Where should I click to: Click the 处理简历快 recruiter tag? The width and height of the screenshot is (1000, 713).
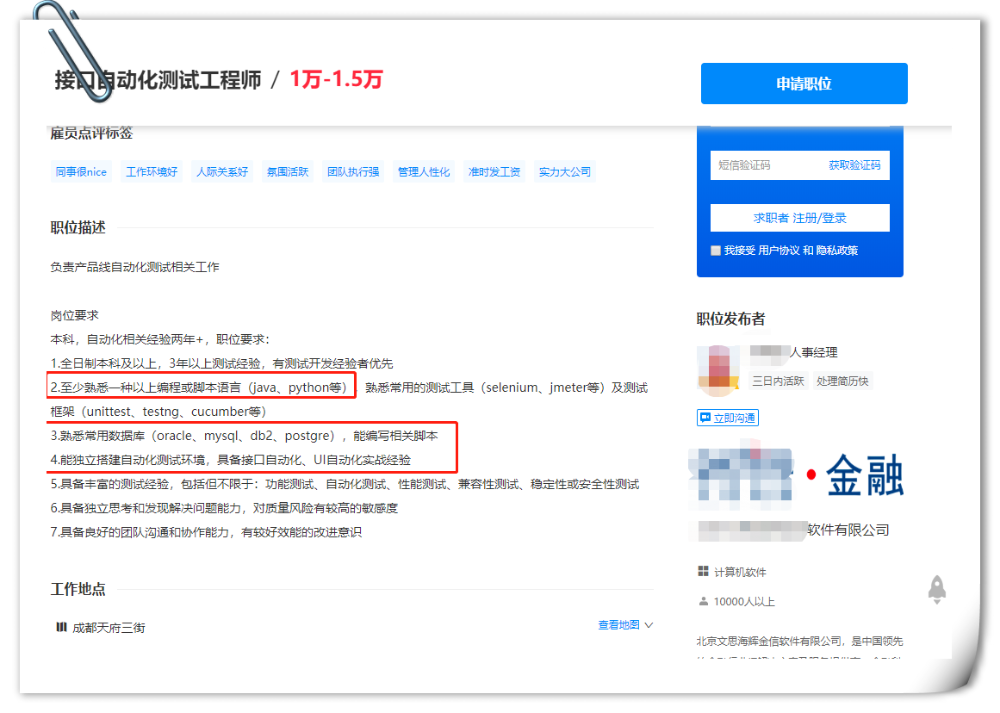pyautogui.click(x=842, y=381)
